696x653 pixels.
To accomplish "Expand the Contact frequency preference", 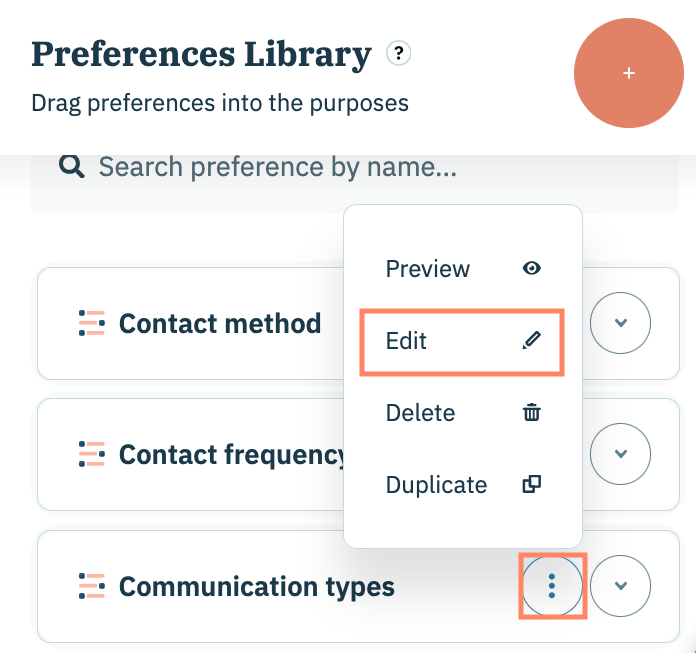I will coord(620,454).
